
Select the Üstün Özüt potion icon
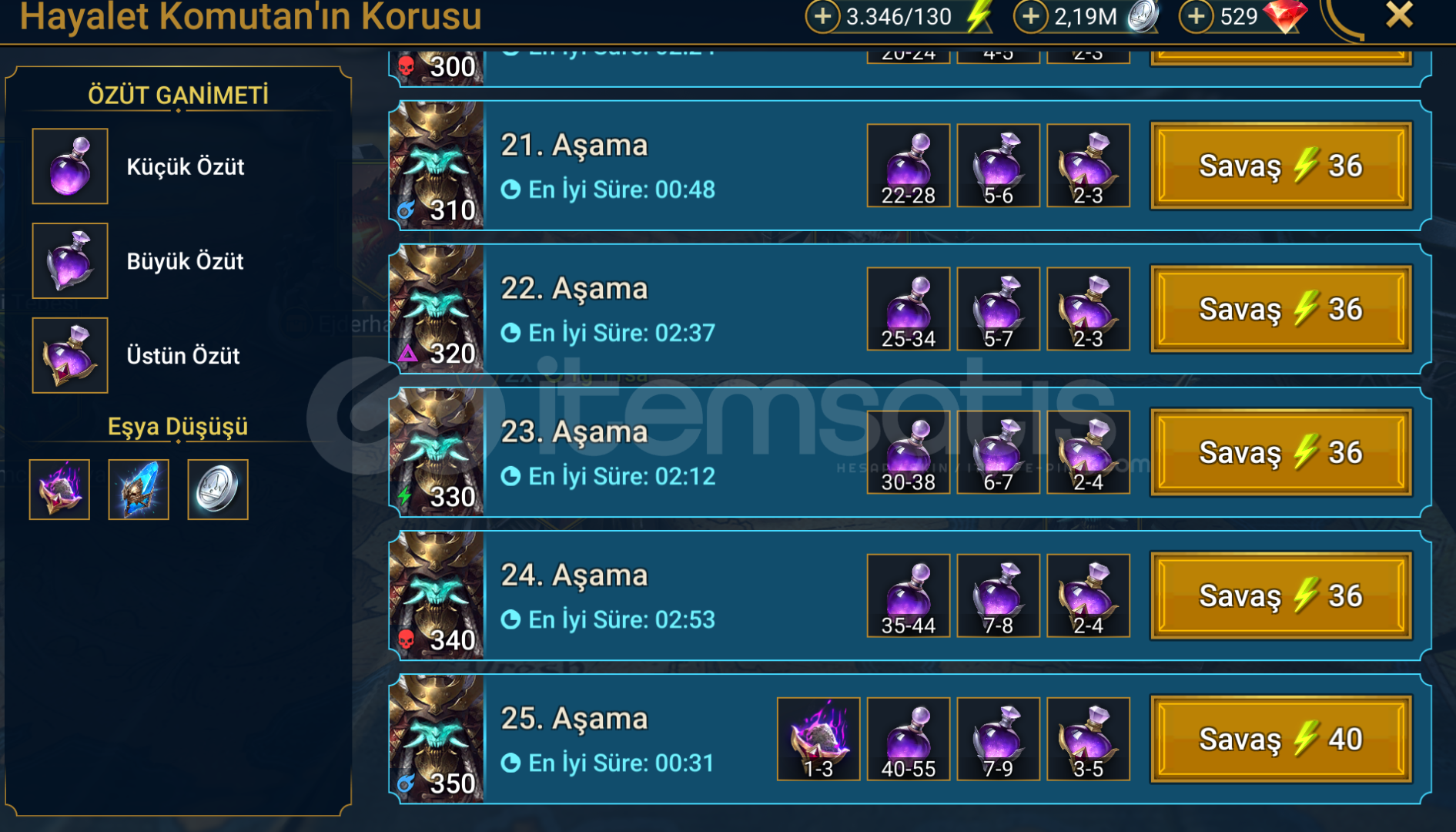point(70,356)
